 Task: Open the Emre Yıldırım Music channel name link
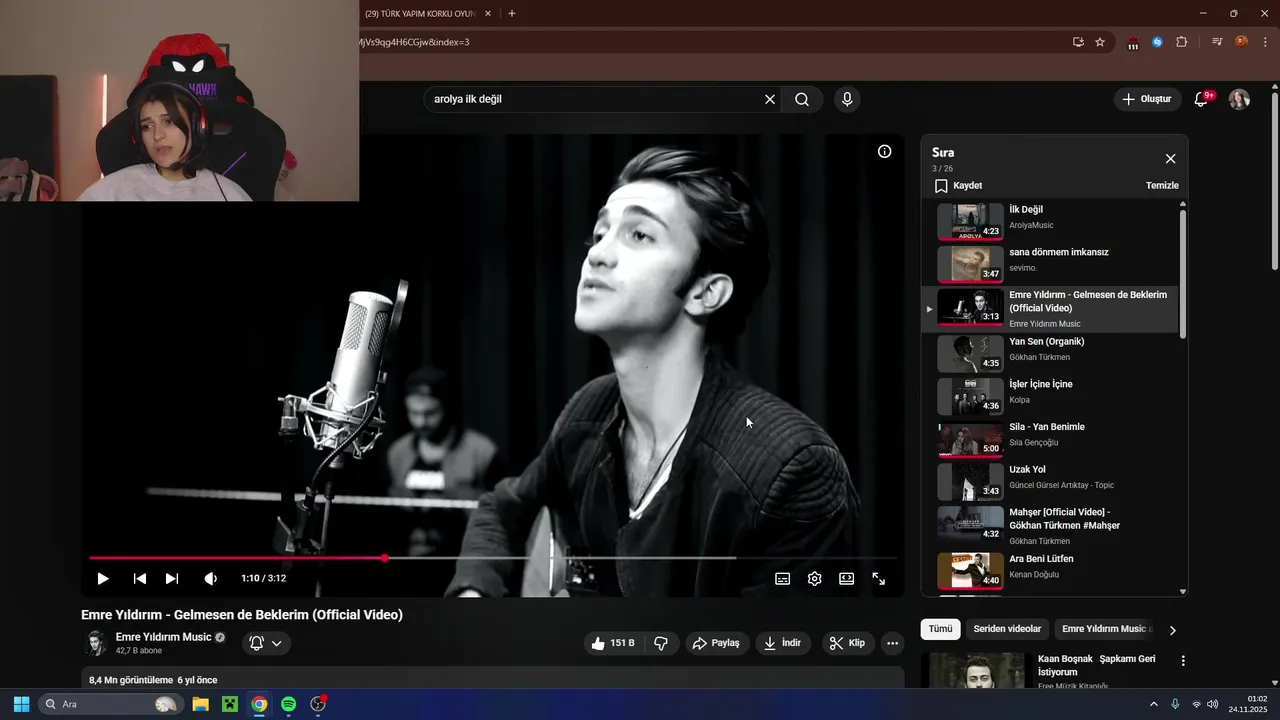[163, 637]
